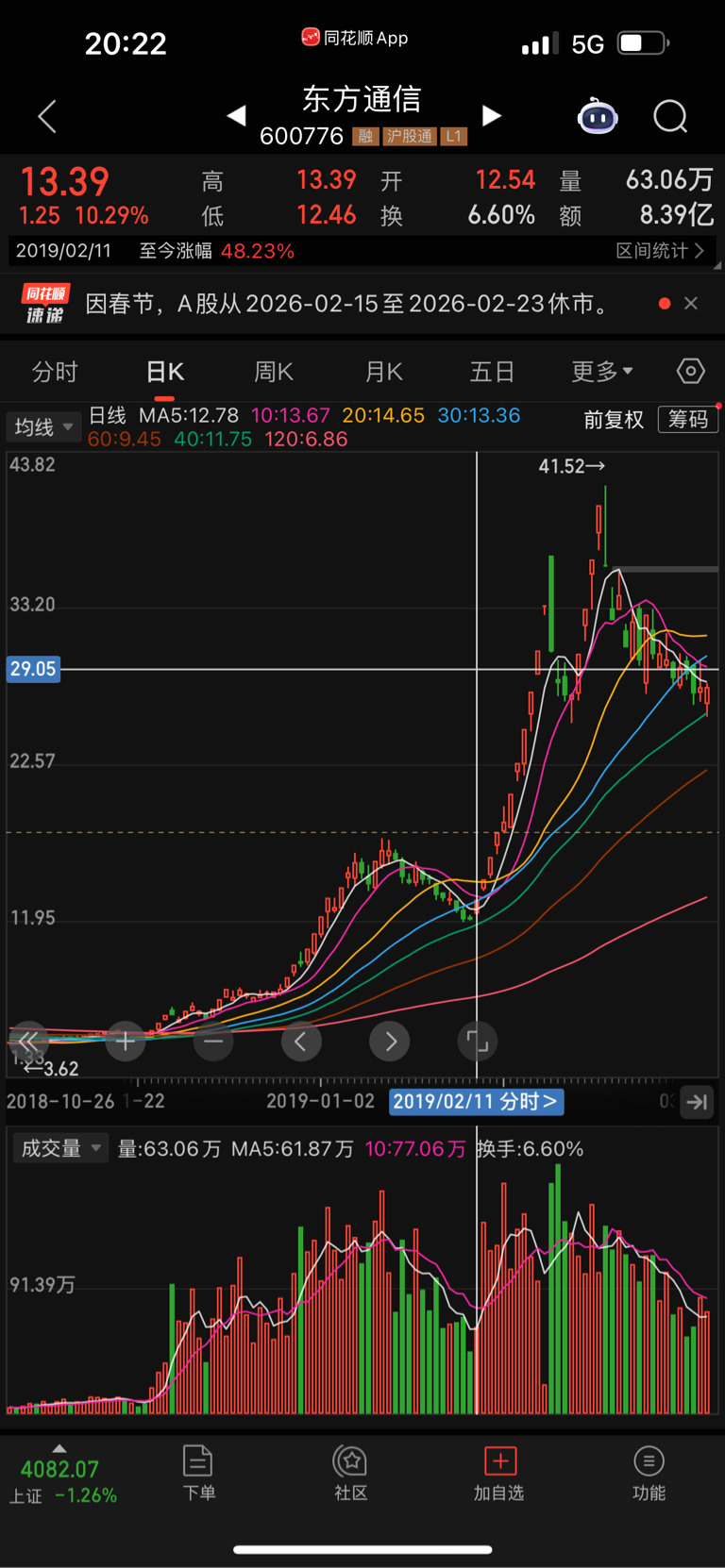Open the search magnifier icon

670,117
